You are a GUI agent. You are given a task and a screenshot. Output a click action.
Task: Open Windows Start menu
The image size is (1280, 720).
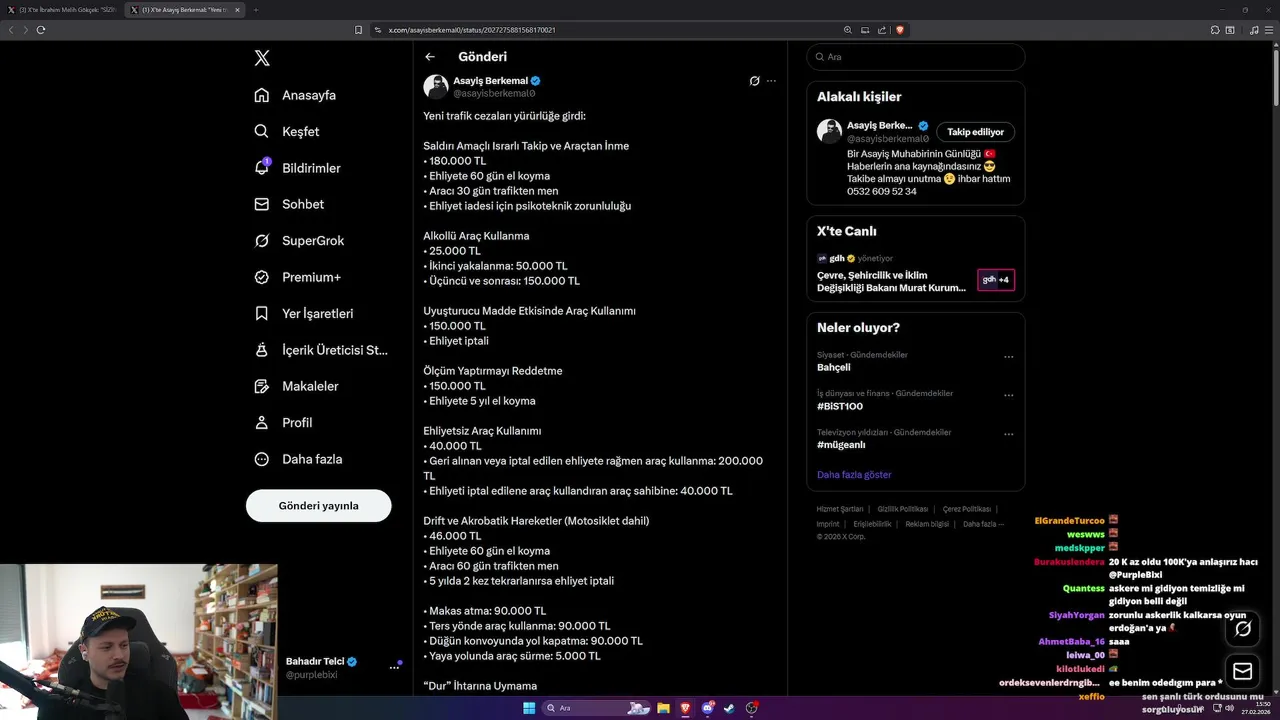[529, 708]
